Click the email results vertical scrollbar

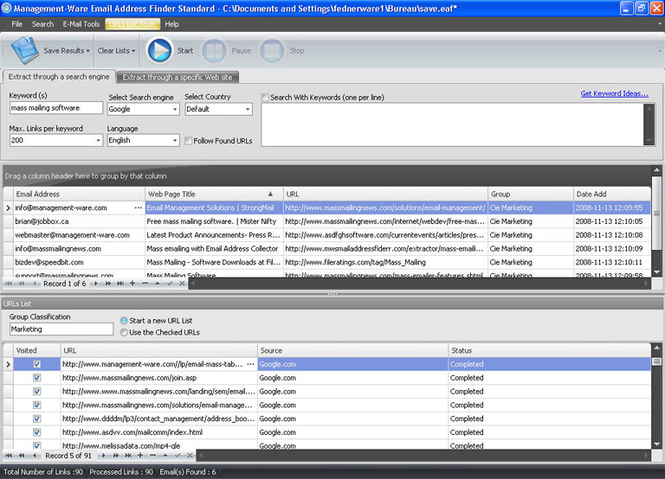657,221
